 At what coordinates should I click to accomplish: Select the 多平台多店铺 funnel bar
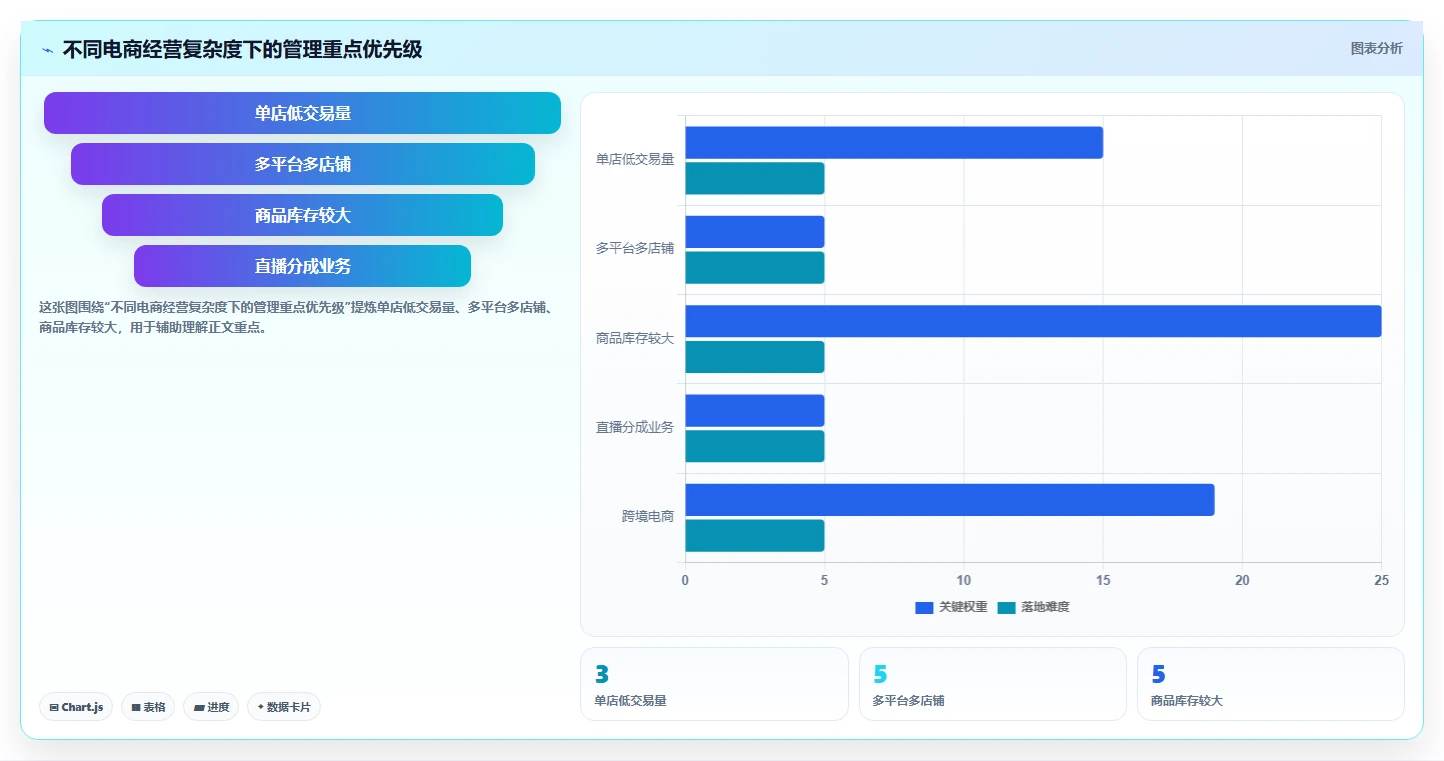tap(303, 164)
